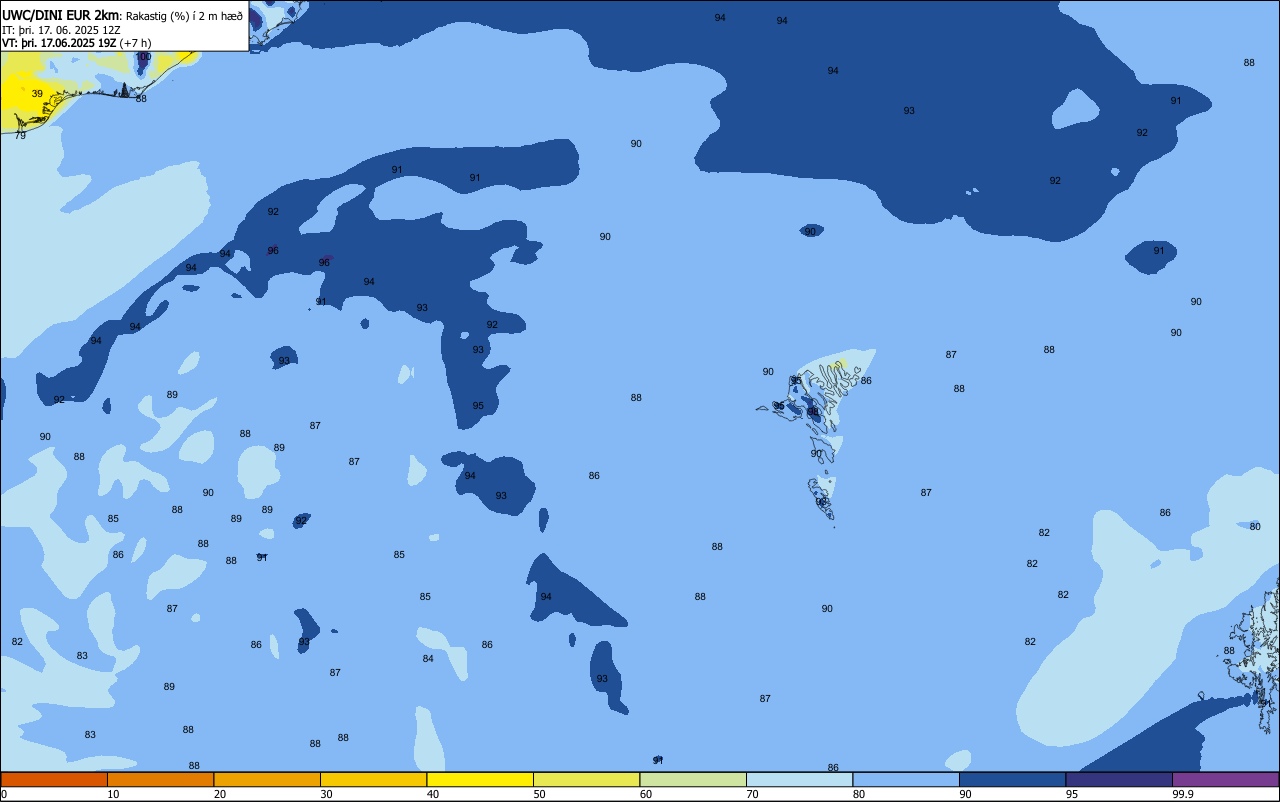
Task: Click the purple above-99.9 legend swatch
Action: click(1225, 779)
